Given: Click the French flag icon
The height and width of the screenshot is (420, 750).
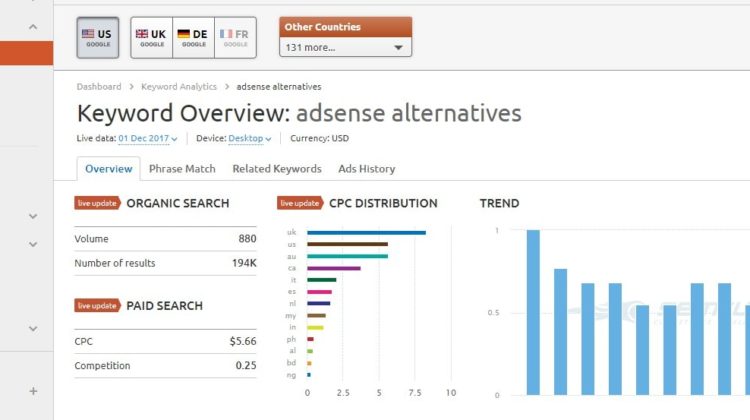Looking at the screenshot, I should [x=226, y=33].
